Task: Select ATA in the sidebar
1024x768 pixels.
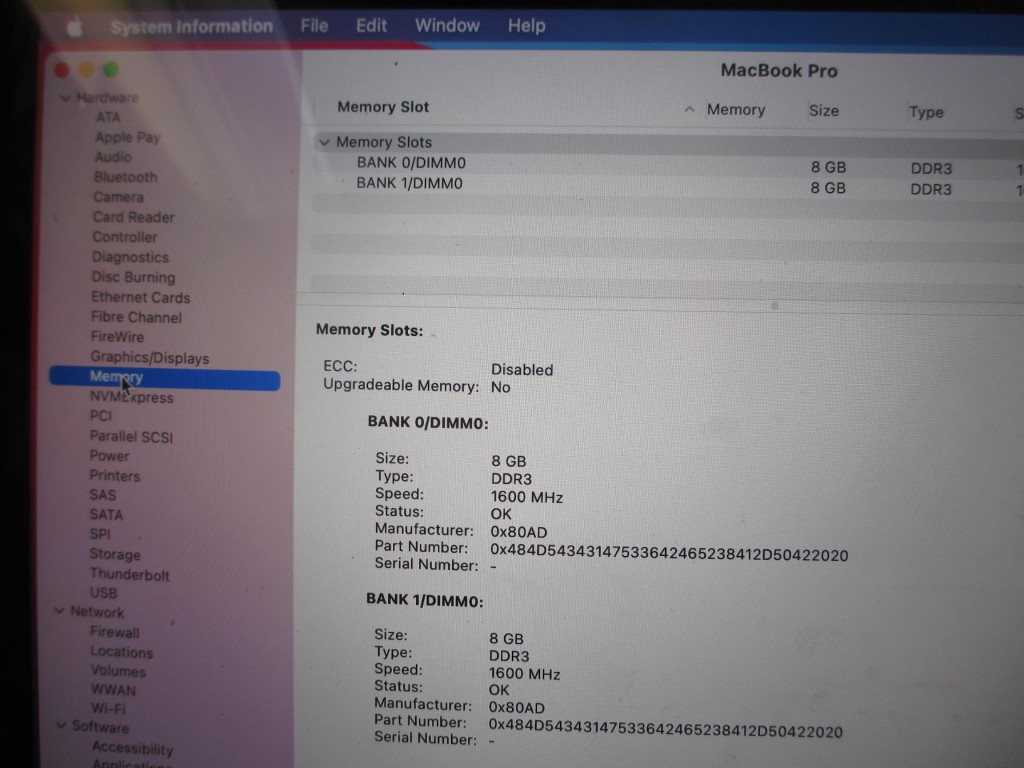Action: [x=108, y=117]
